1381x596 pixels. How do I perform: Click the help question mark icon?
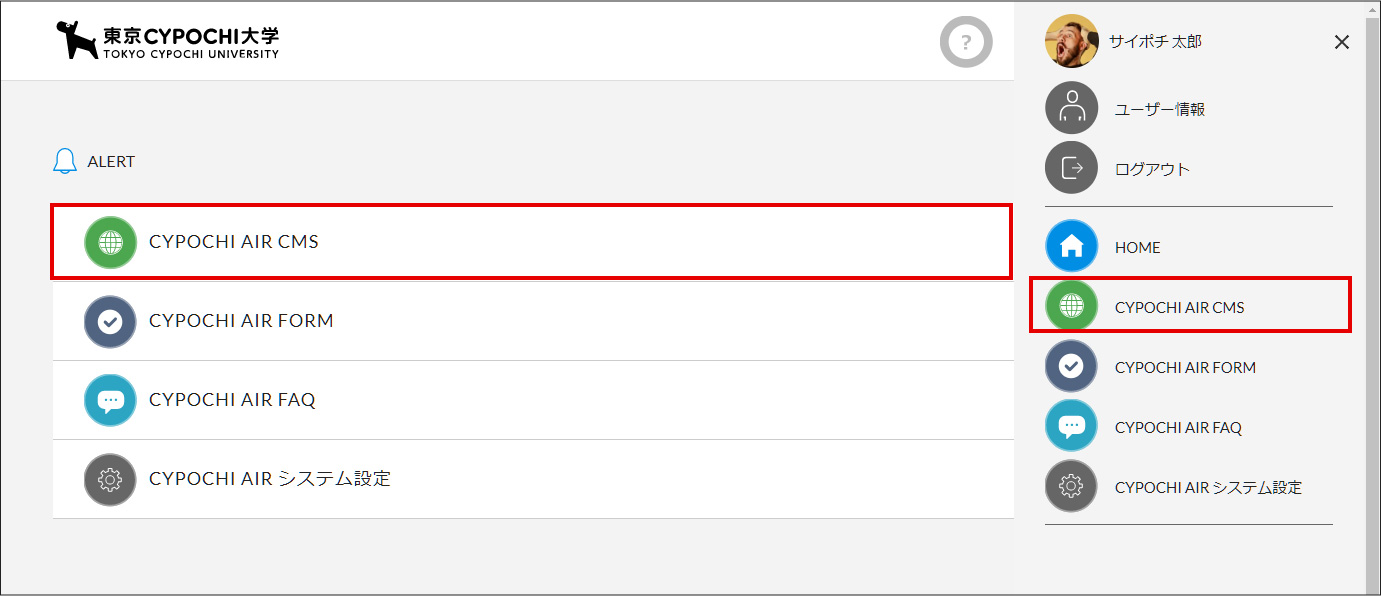[x=966, y=42]
